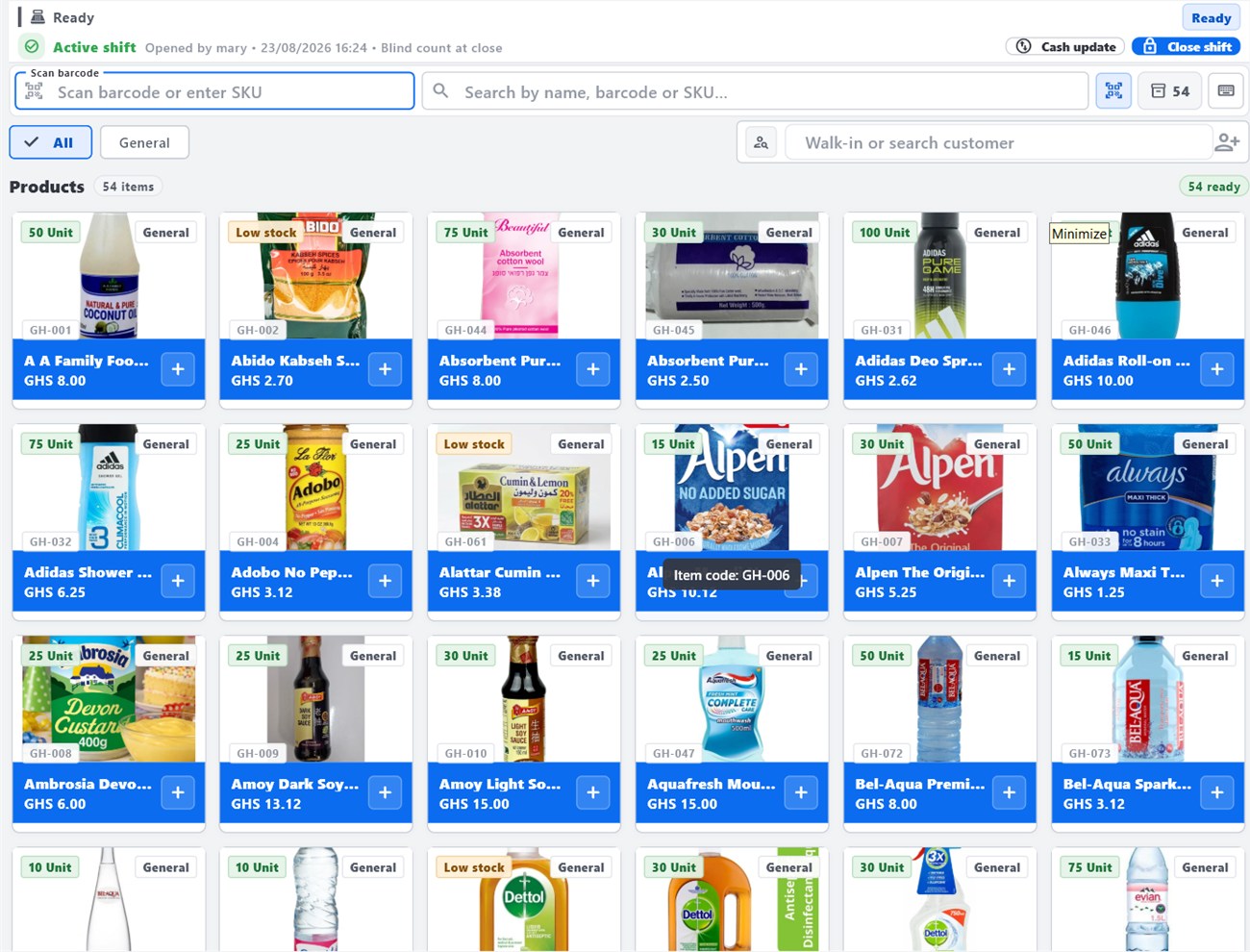Click the walk-in customer person icon
1250x952 pixels.
pyautogui.click(x=761, y=142)
